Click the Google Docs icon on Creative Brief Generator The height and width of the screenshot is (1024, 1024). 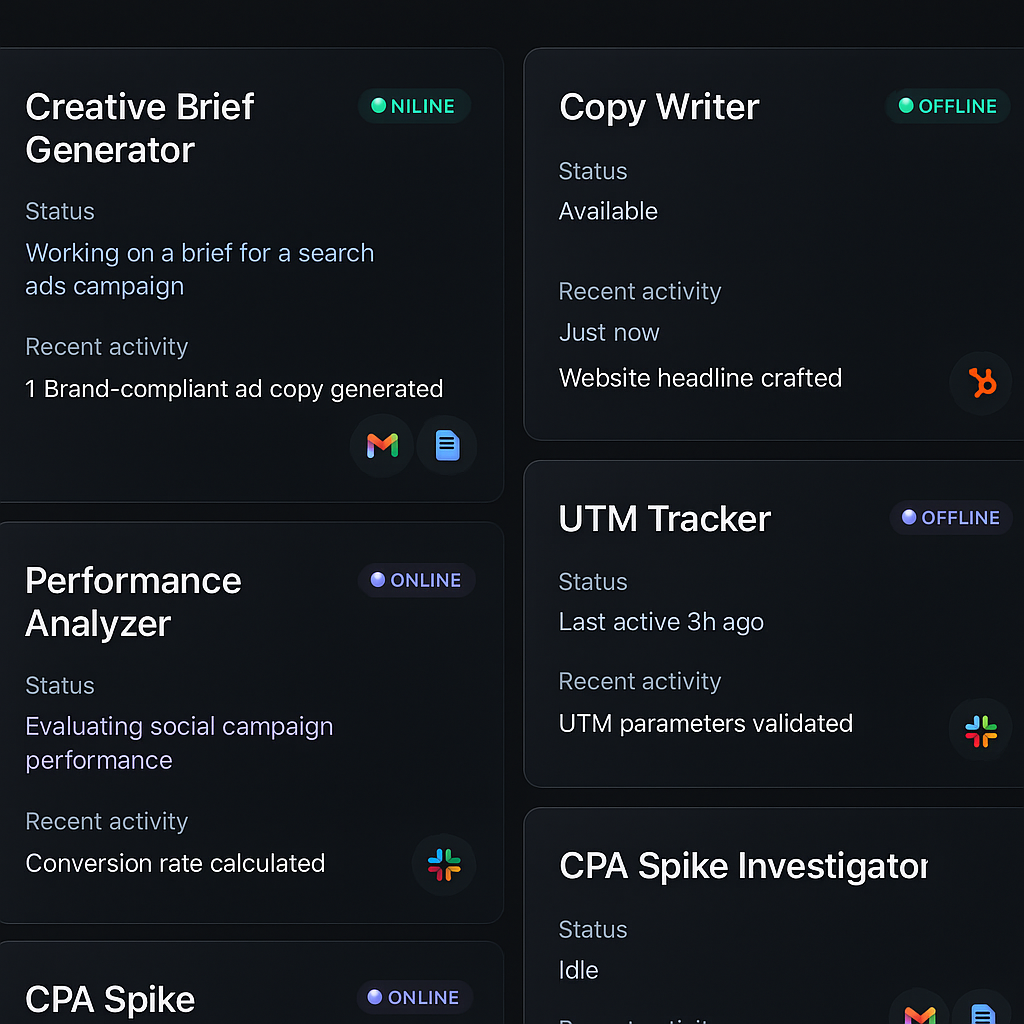point(447,445)
